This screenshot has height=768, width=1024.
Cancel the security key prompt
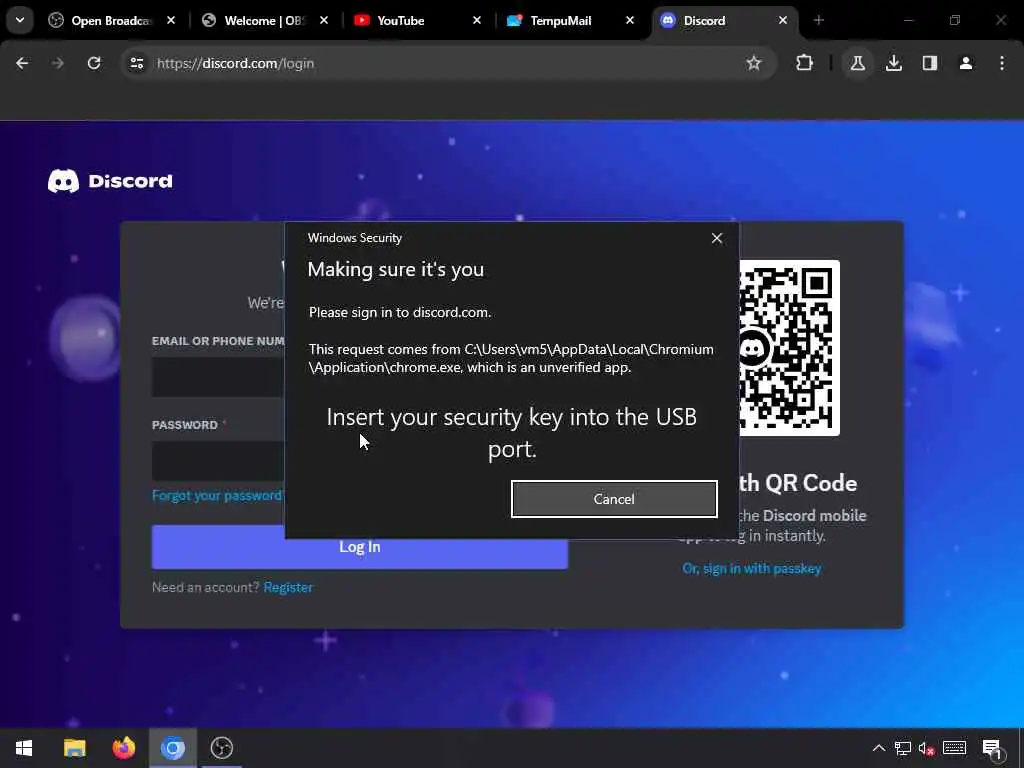click(614, 499)
